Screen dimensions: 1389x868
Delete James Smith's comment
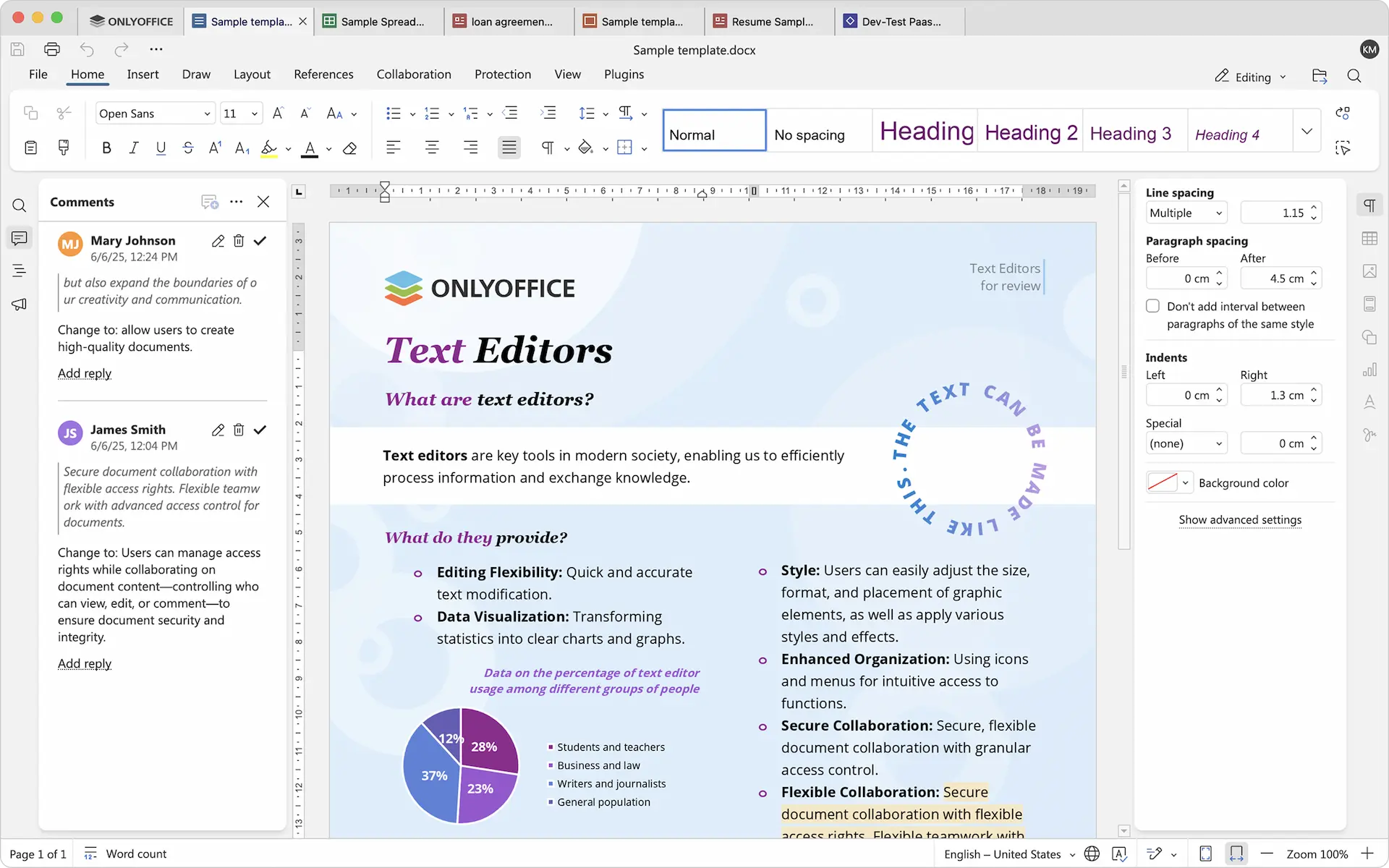[x=239, y=430]
